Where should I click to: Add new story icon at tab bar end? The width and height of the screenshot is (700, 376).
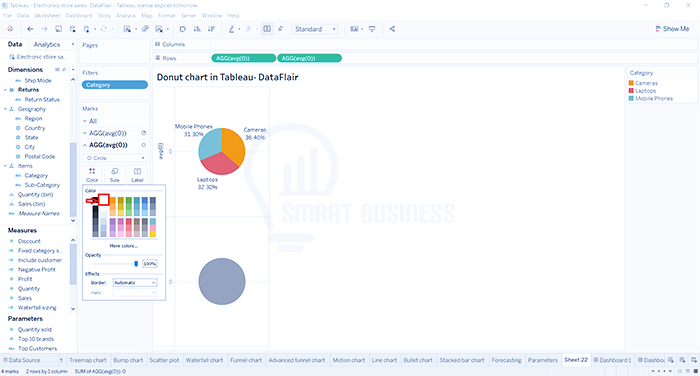(x=694, y=360)
